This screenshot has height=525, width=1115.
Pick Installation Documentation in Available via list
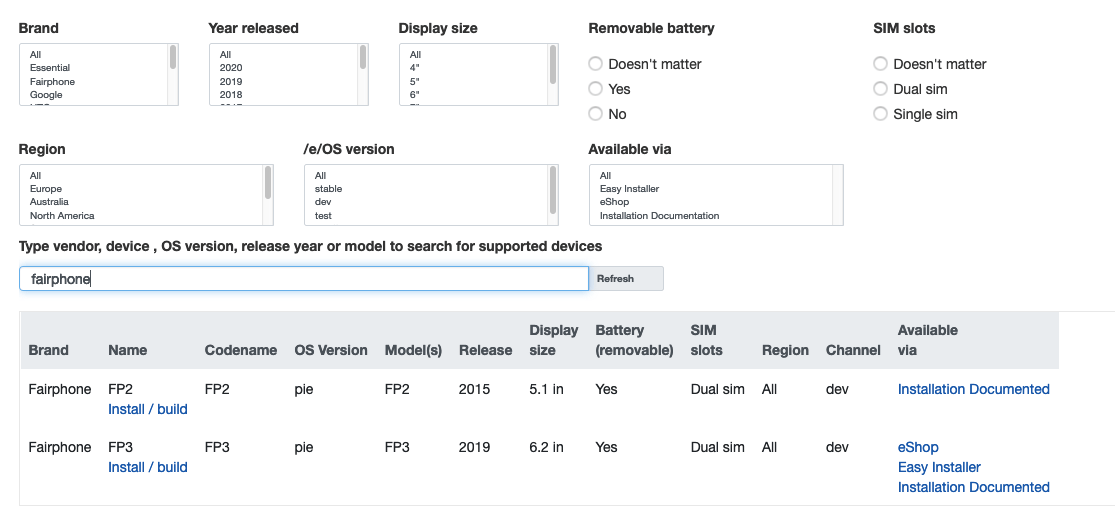pos(659,216)
